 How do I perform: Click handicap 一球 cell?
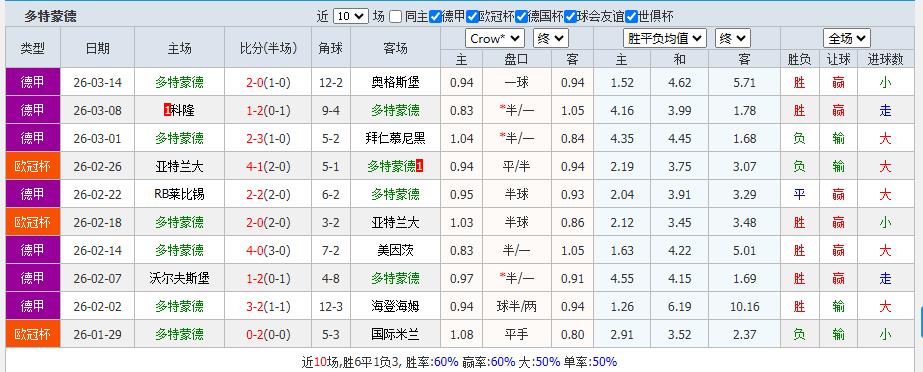coord(517,82)
